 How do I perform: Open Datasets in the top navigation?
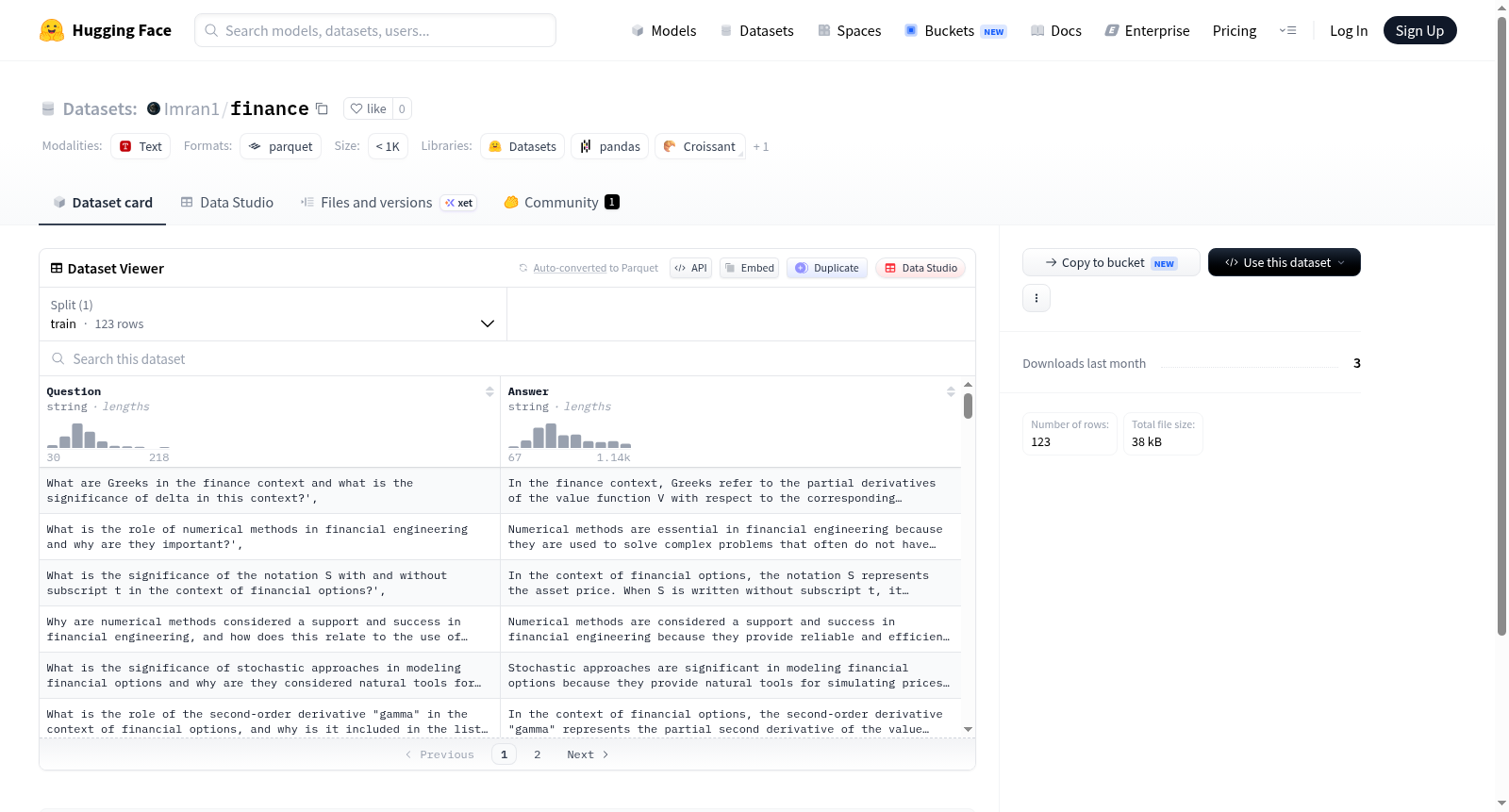point(756,31)
